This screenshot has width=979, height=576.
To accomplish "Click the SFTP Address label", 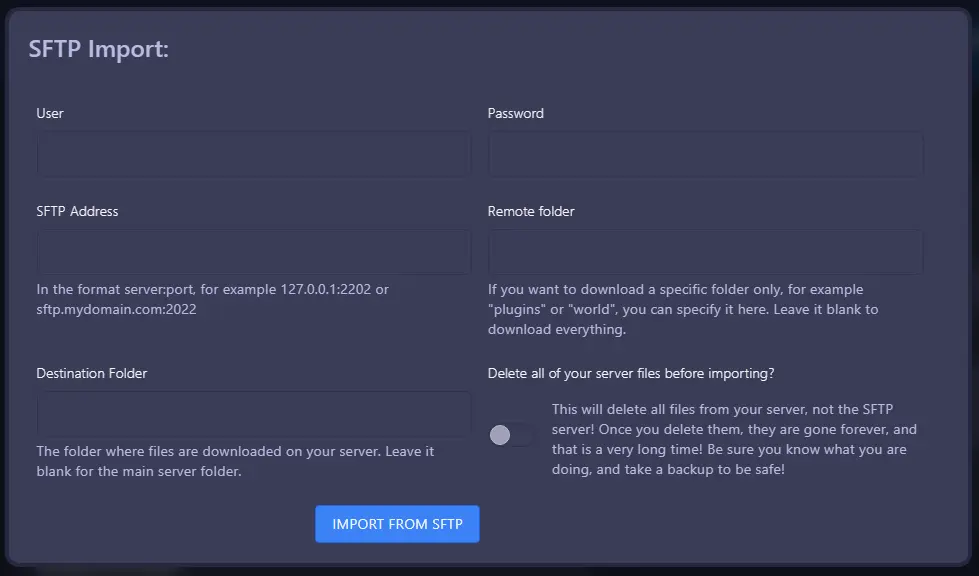I will 76,211.
